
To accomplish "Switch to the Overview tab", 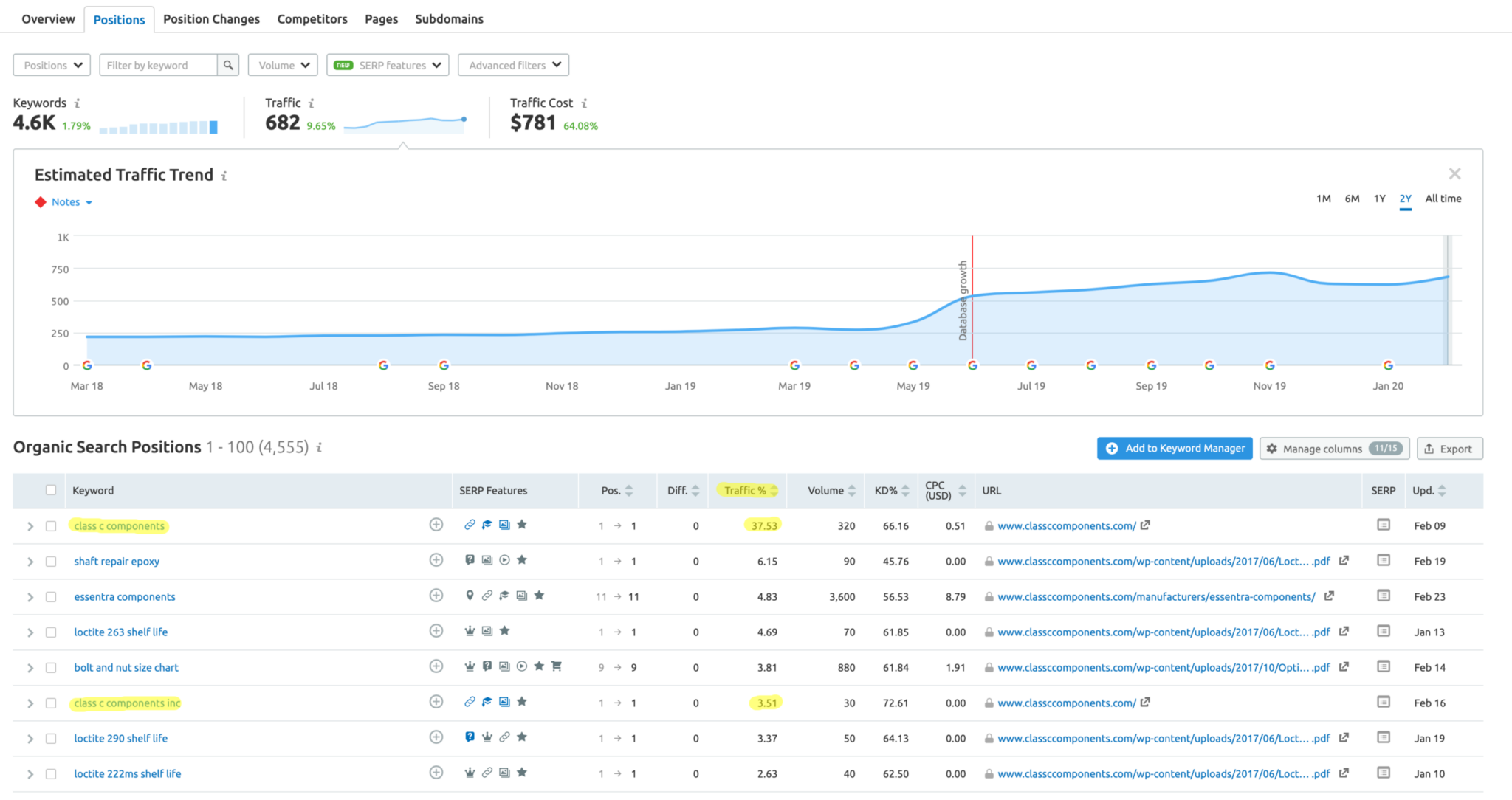I will coord(48,19).
